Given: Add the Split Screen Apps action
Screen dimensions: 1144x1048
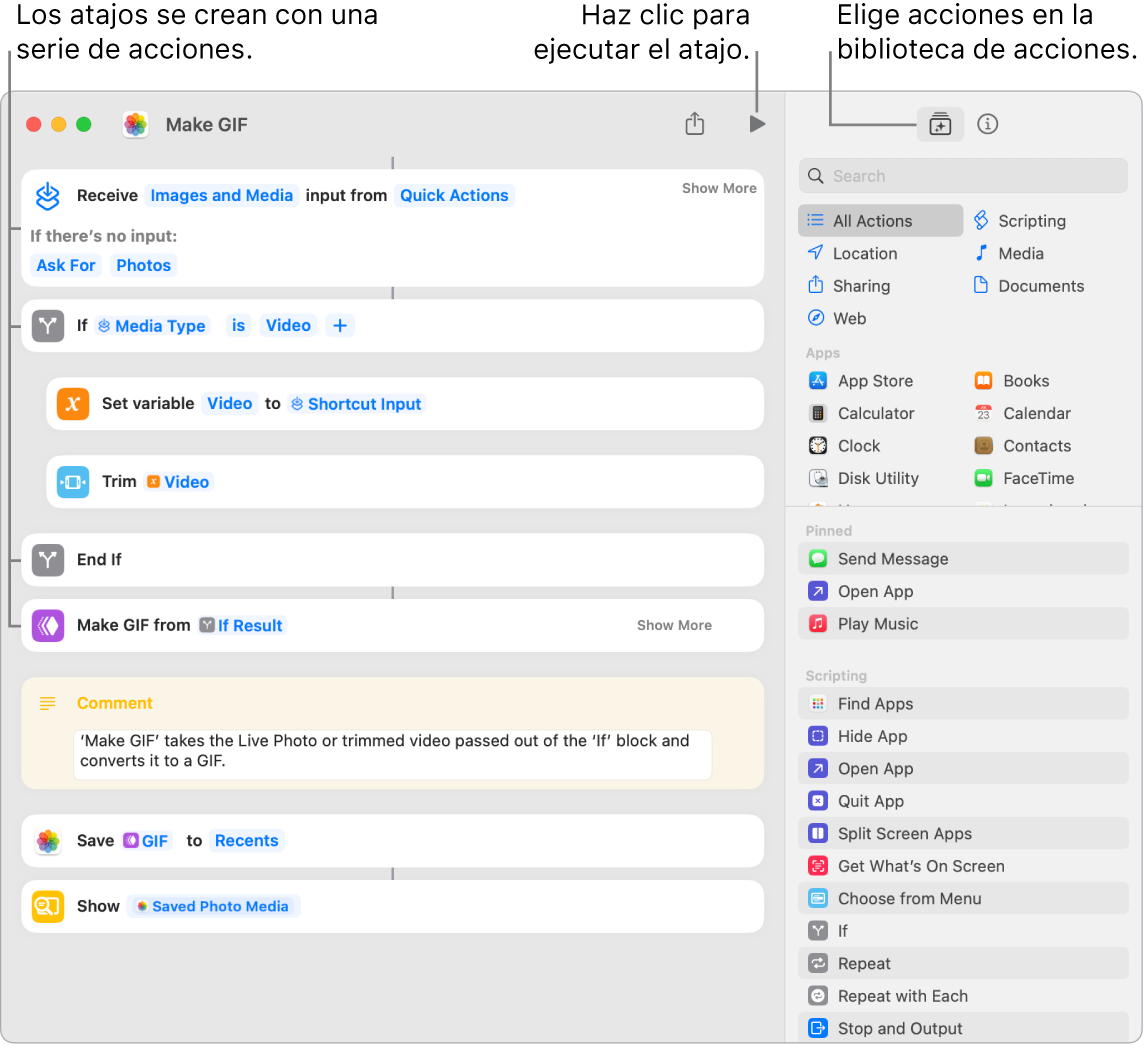Looking at the screenshot, I should 963,834.
